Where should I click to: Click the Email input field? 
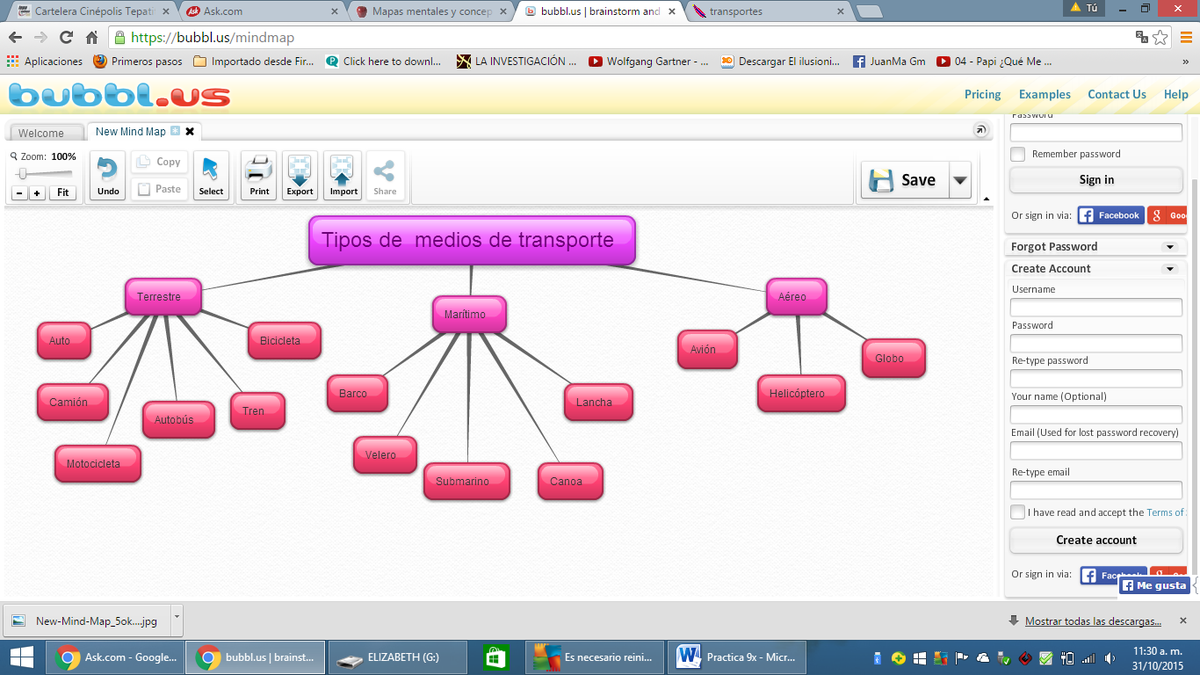coord(1096,451)
